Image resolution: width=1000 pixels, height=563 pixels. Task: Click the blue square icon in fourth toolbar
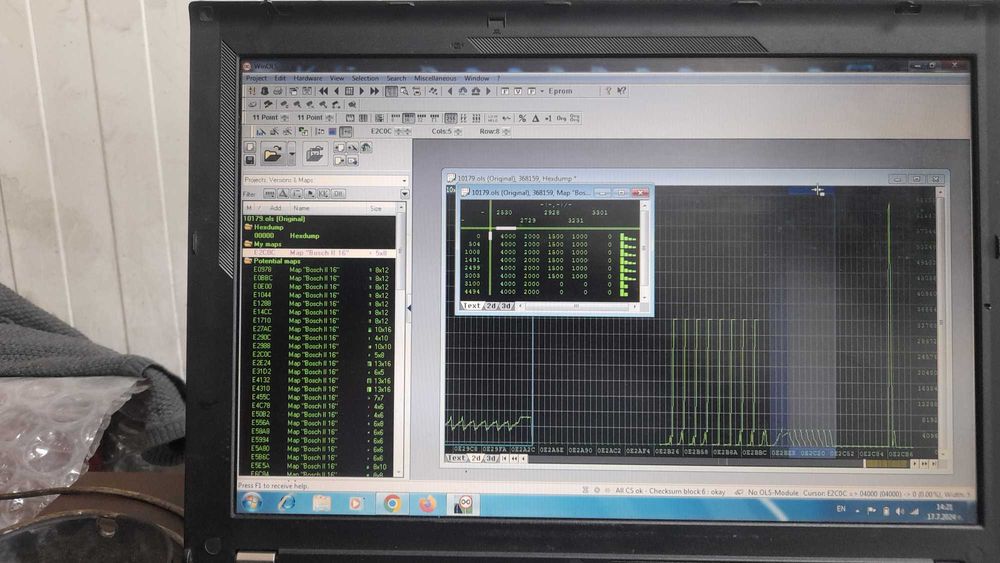(x=333, y=131)
